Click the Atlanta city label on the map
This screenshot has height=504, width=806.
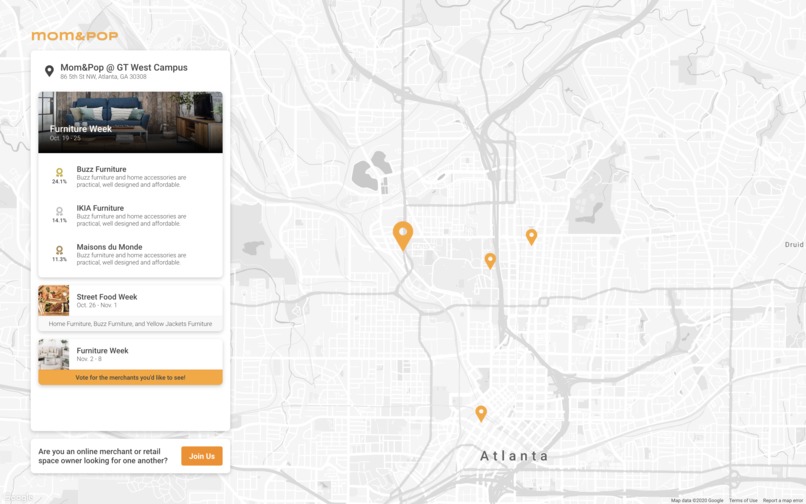pos(514,456)
